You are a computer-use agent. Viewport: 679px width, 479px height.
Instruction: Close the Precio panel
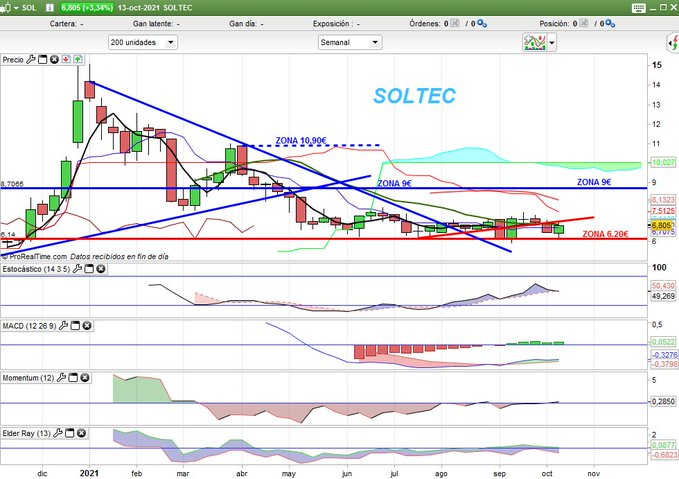[54, 60]
